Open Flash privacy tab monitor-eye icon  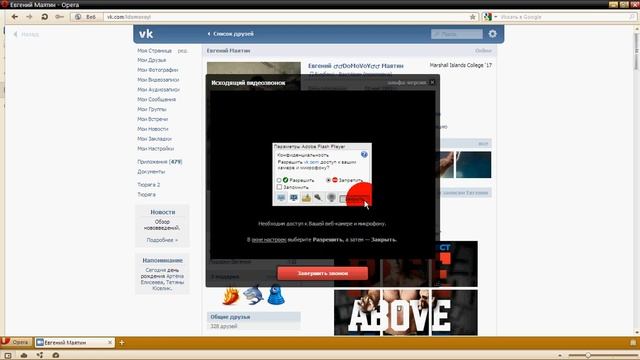point(293,198)
